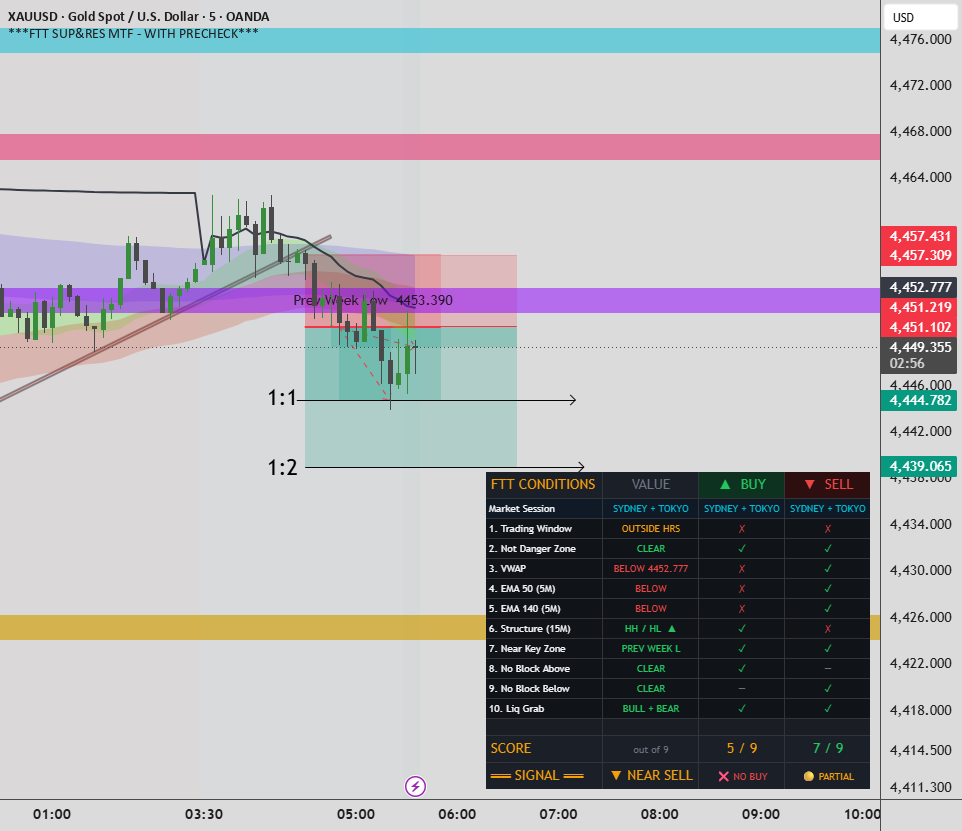Image resolution: width=962 pixels, height=831 pixels.
Task: Click the Prev Week Low 4453.390 label
Action: tap(373, 300)
